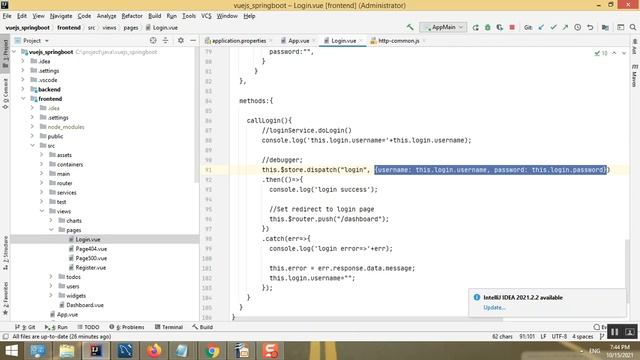Screen dimensions: 640x360
Task: Click the LF line separator status
Action: click(543, 337)
